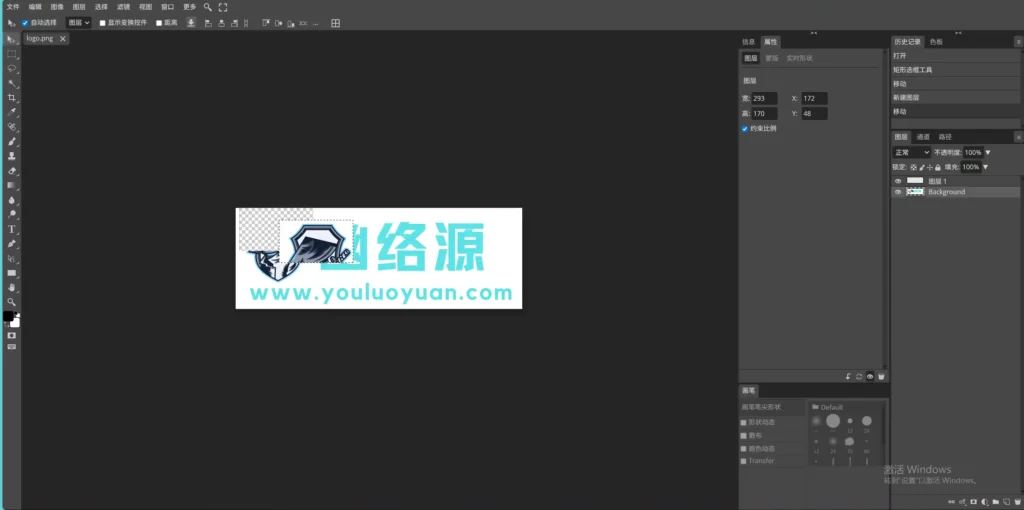The image size is (1024, 510).
Task: Select the Path Selection tool
Action: pos(12,259)
